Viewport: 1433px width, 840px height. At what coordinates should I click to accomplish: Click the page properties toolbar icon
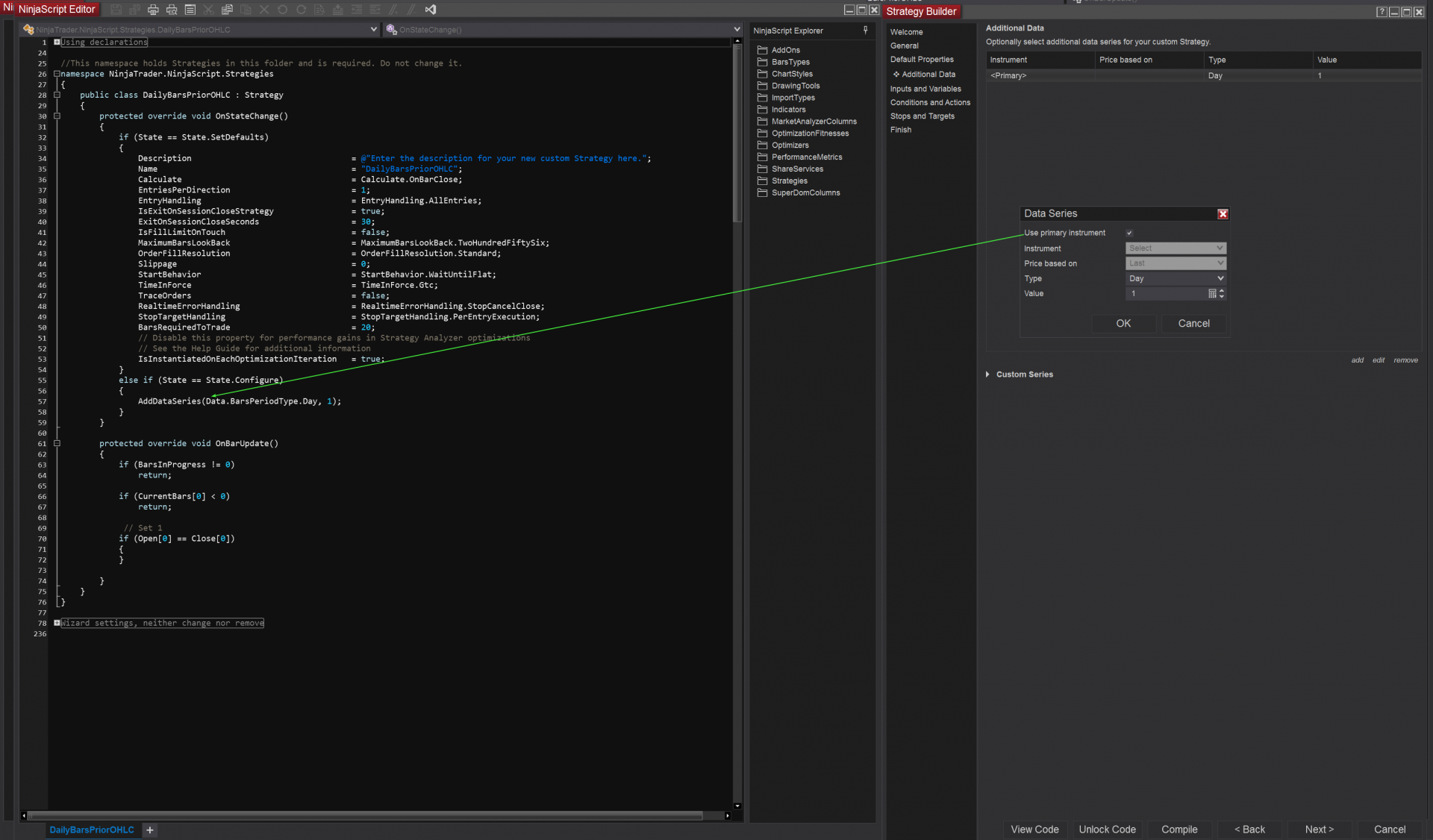(190, 10)
